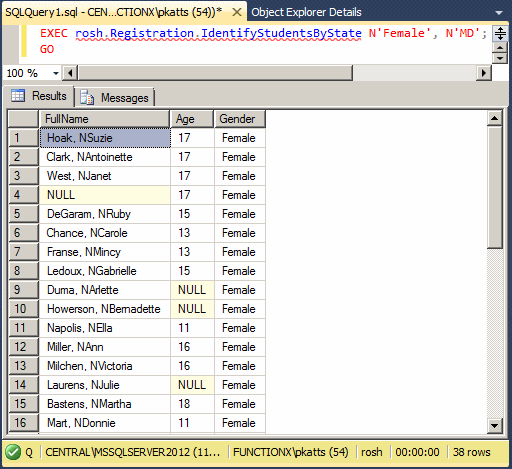The height and width of the screenshot is (469, 512).
Task: Click the results vertical scrollbar thumb
Action: click(x=495, y=187)
